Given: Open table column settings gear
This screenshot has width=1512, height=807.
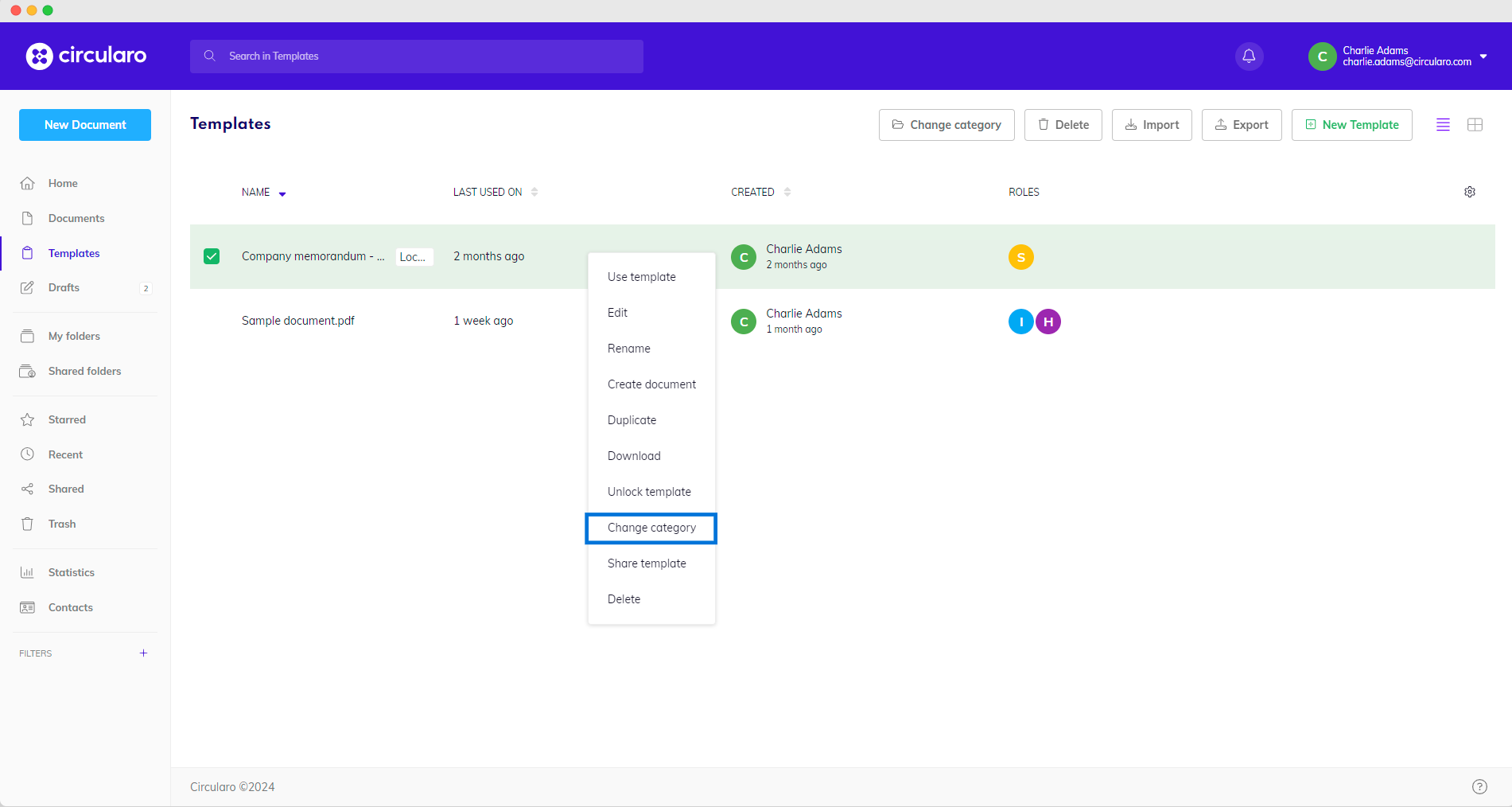Looking at the screenshot, I should [x=1469, y=192].
